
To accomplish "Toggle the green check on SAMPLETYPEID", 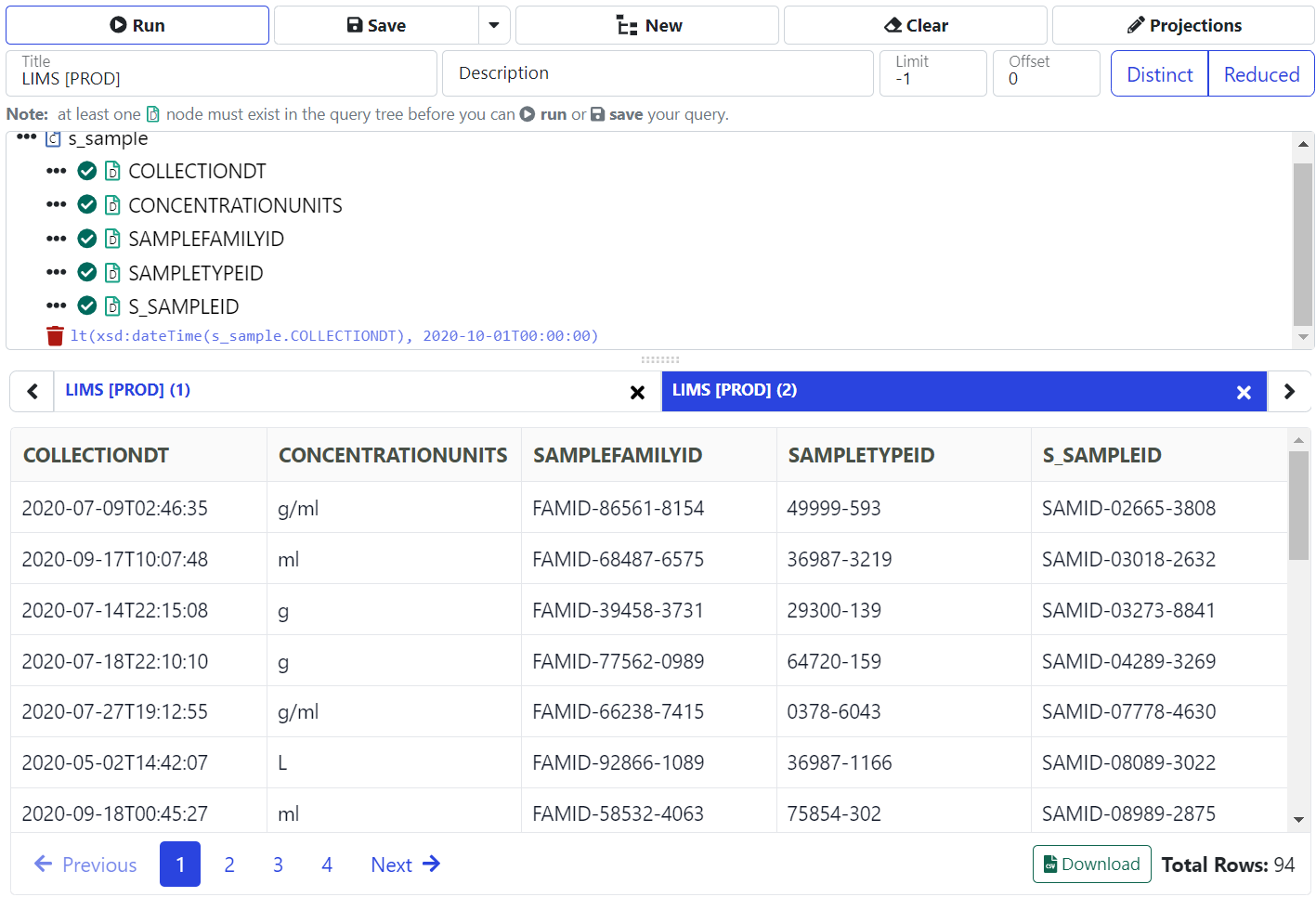I will point(87,273).
